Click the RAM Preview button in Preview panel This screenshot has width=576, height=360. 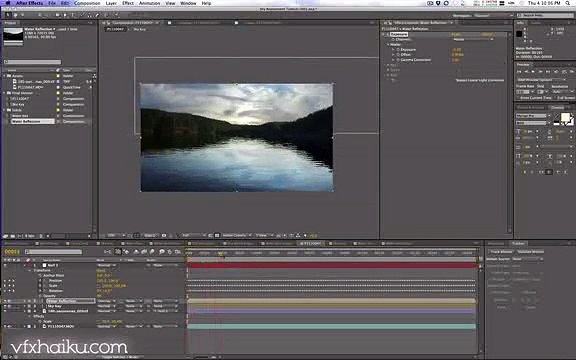(x=572, y=72)
